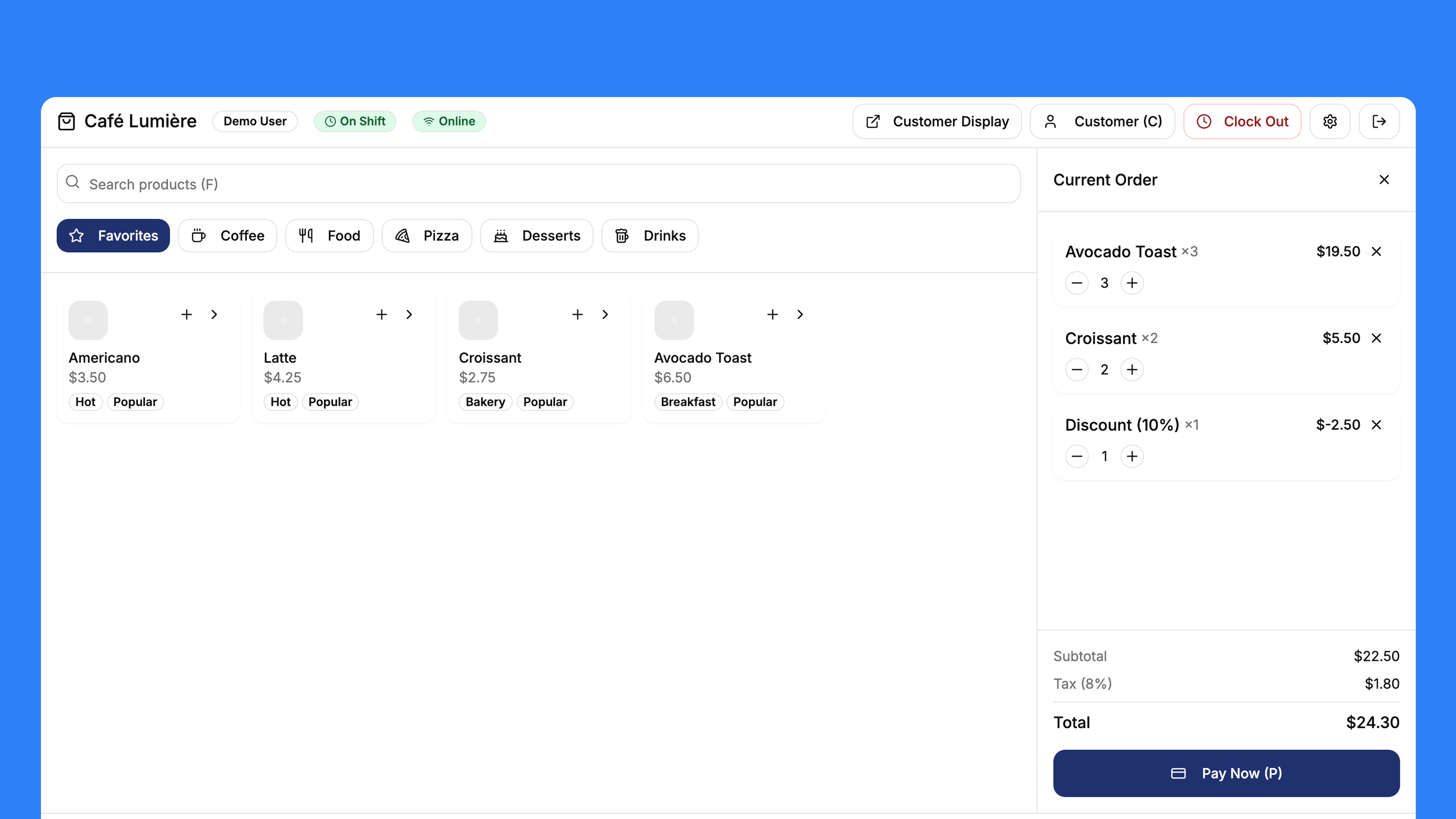
Task: Click the logout icon in header
Action: (x=1379, y=121)
